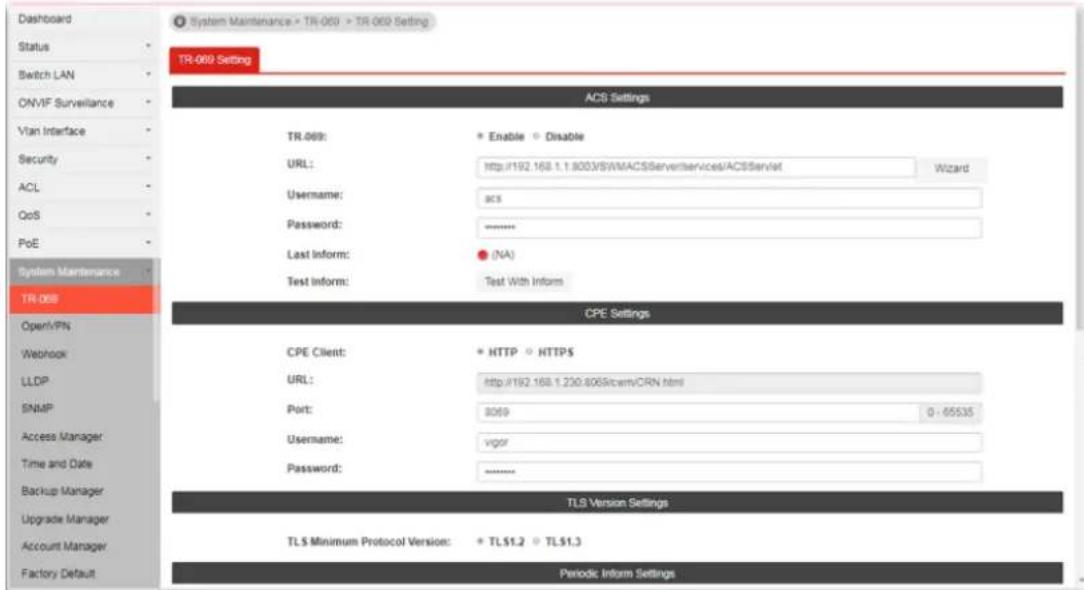Expand the QoS menu

(83, 215)
